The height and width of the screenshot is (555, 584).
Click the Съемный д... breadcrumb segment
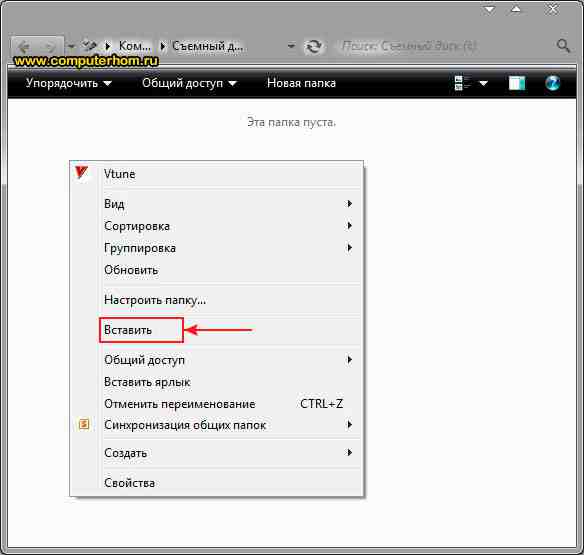(207, 46)
